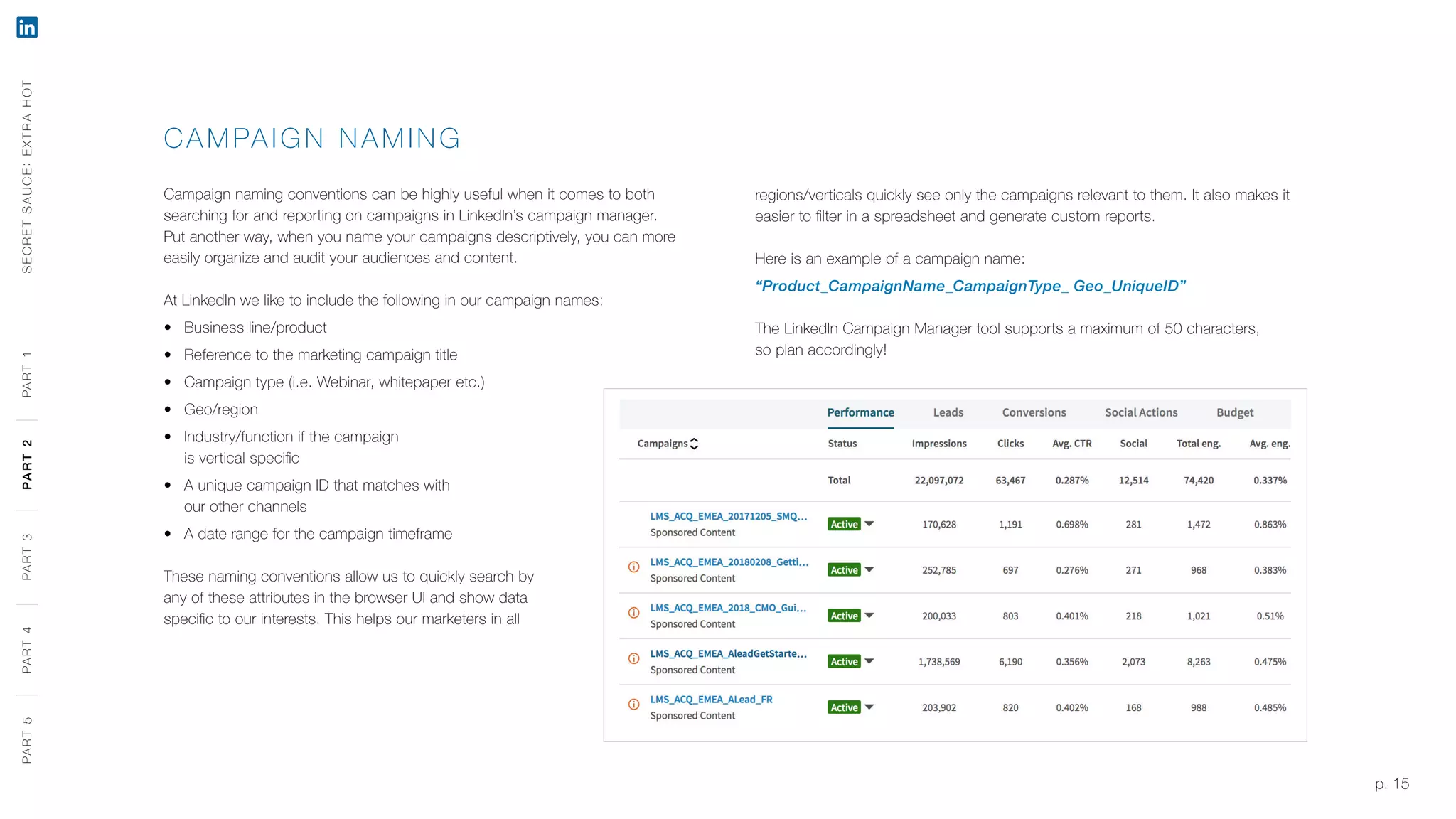This screenshot has width=1456, height=819.
Task: Click the Geo/region bullet item
Action: click(220, 409)
